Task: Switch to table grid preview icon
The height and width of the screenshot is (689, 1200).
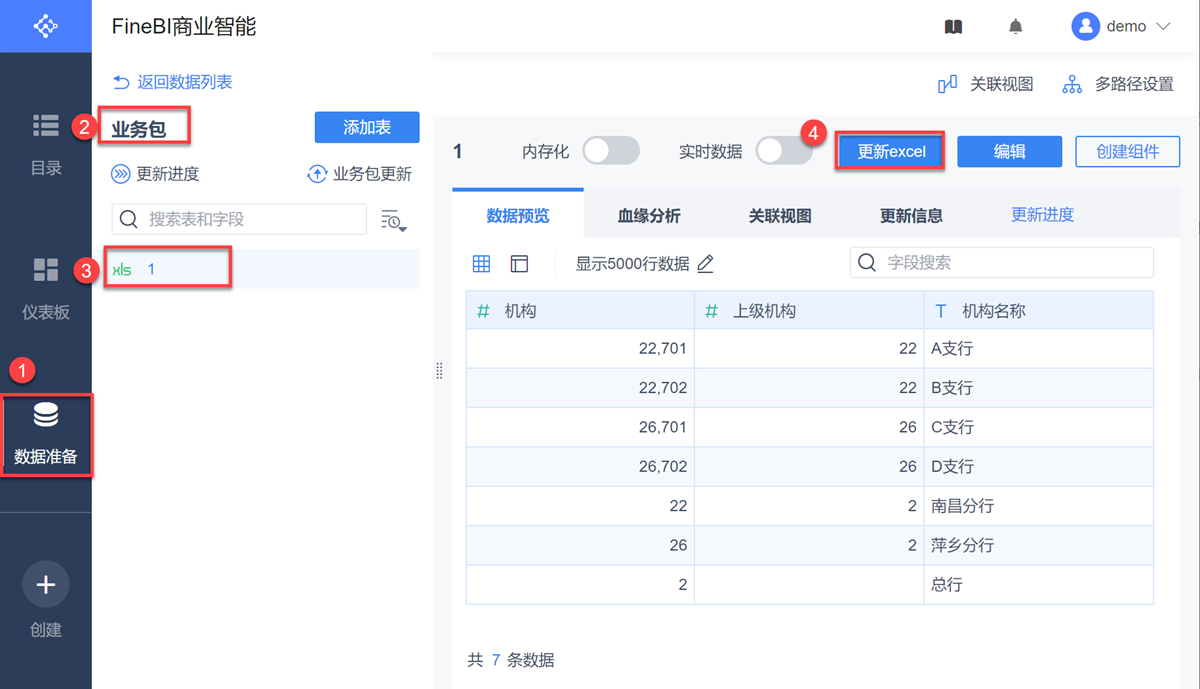Action: point(481,263)
